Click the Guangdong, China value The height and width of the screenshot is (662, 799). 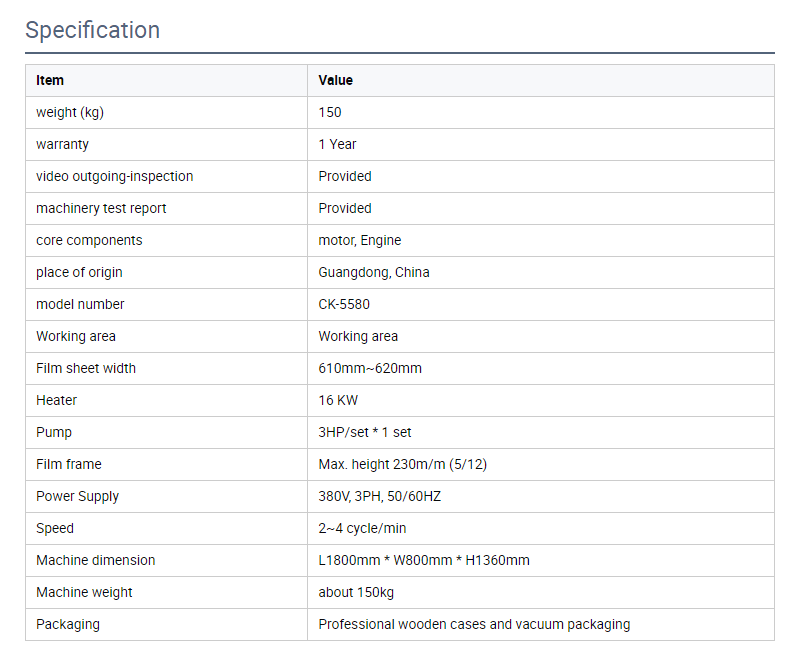(374, 273)
